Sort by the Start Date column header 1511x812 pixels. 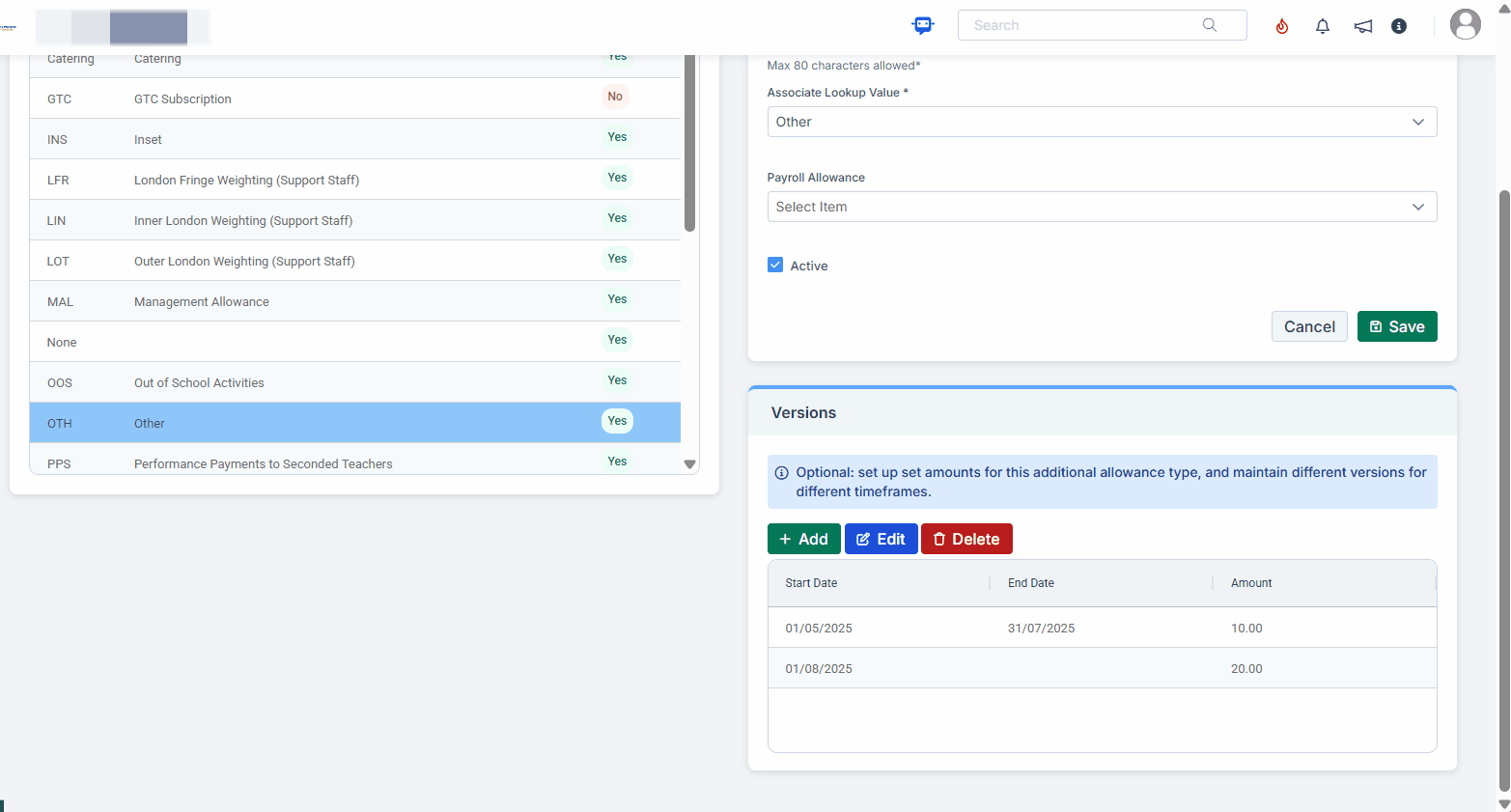pos(811,583)
